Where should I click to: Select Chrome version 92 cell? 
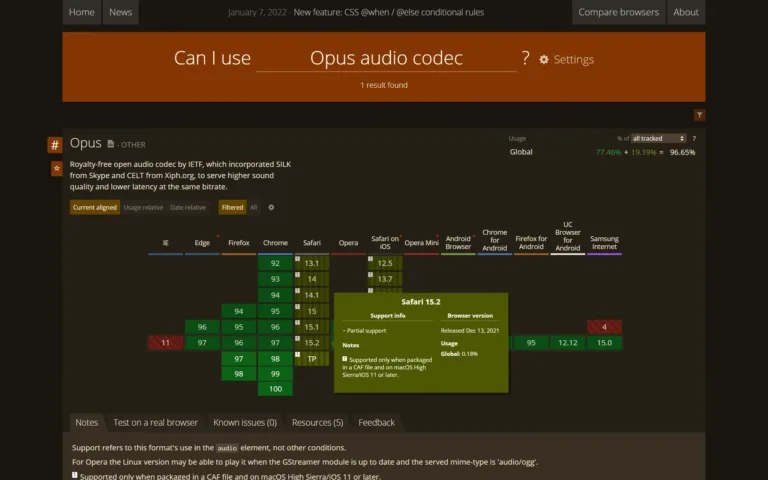(x=275, y=263)
